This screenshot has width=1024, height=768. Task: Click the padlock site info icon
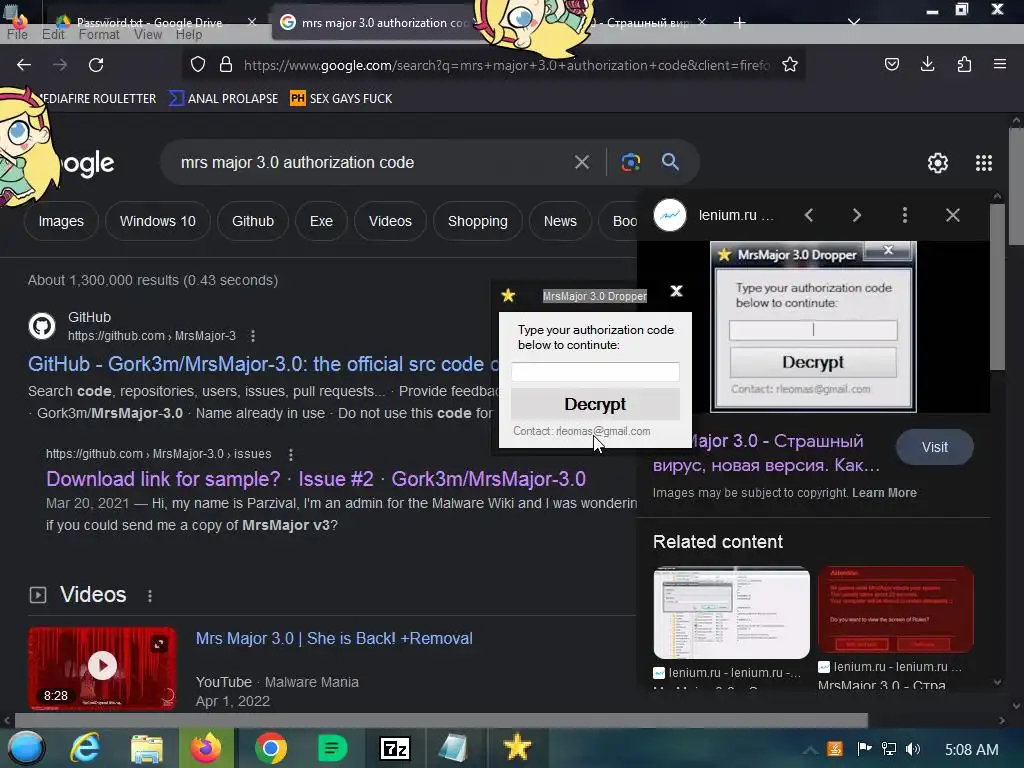(x=226, y=64)
